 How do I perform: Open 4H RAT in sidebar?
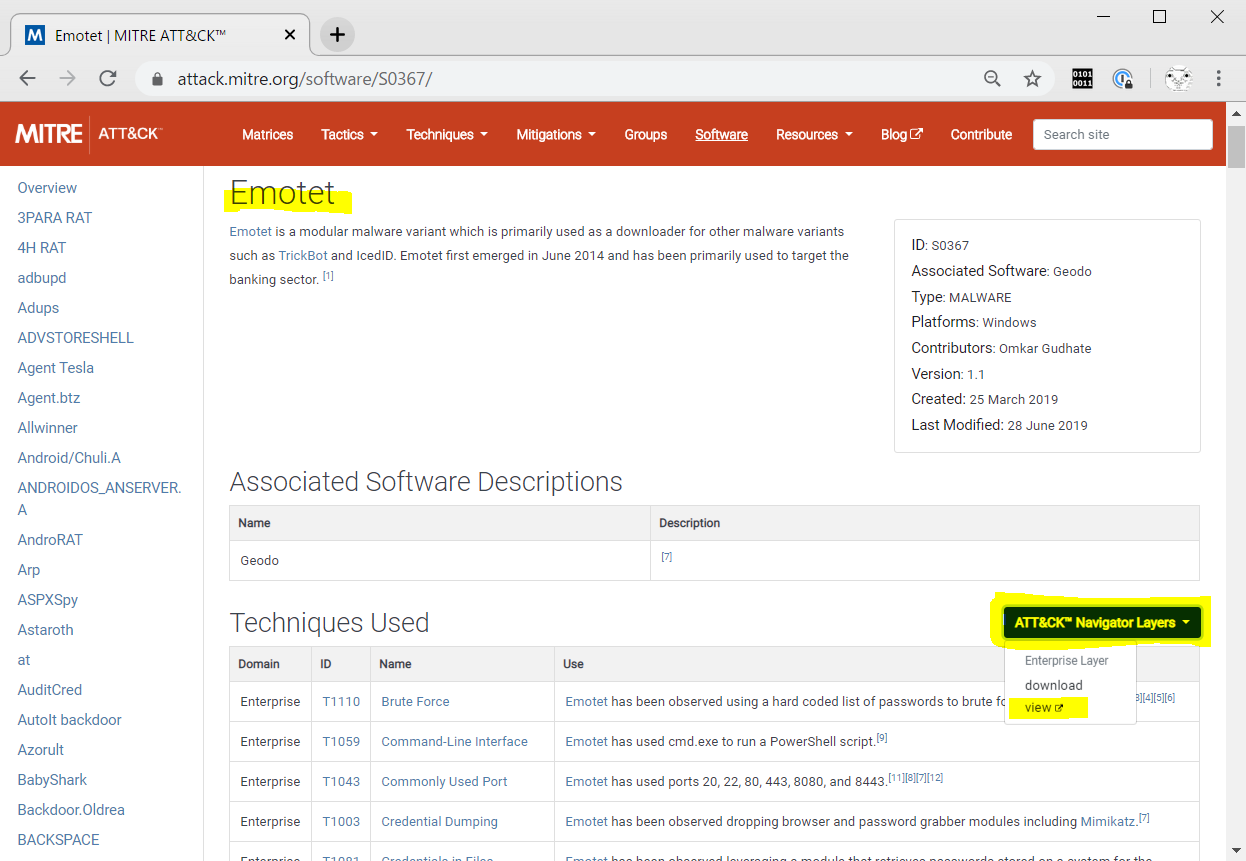click(x=42, y=248)
